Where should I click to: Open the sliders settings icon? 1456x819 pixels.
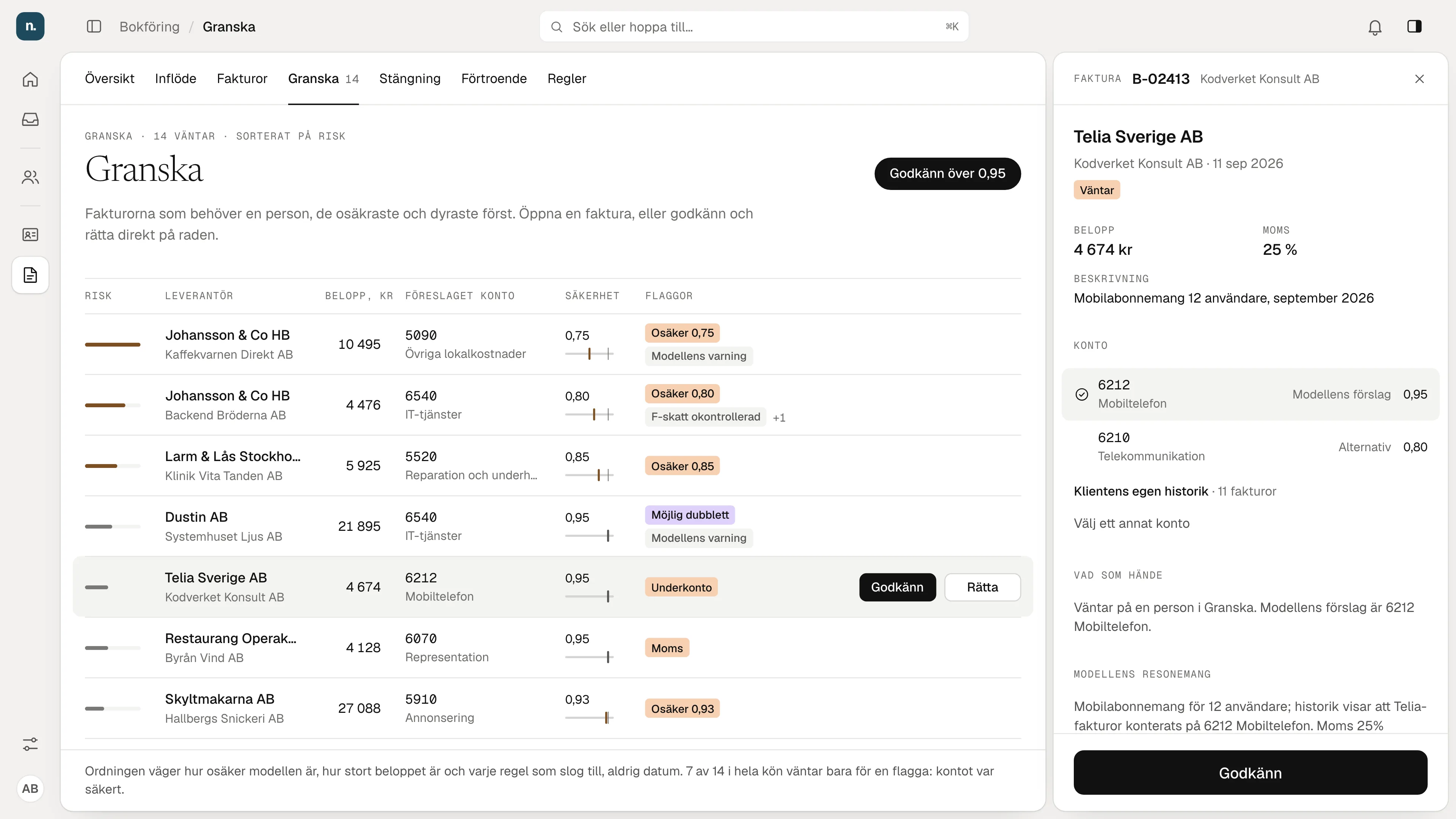coord(30,744)
